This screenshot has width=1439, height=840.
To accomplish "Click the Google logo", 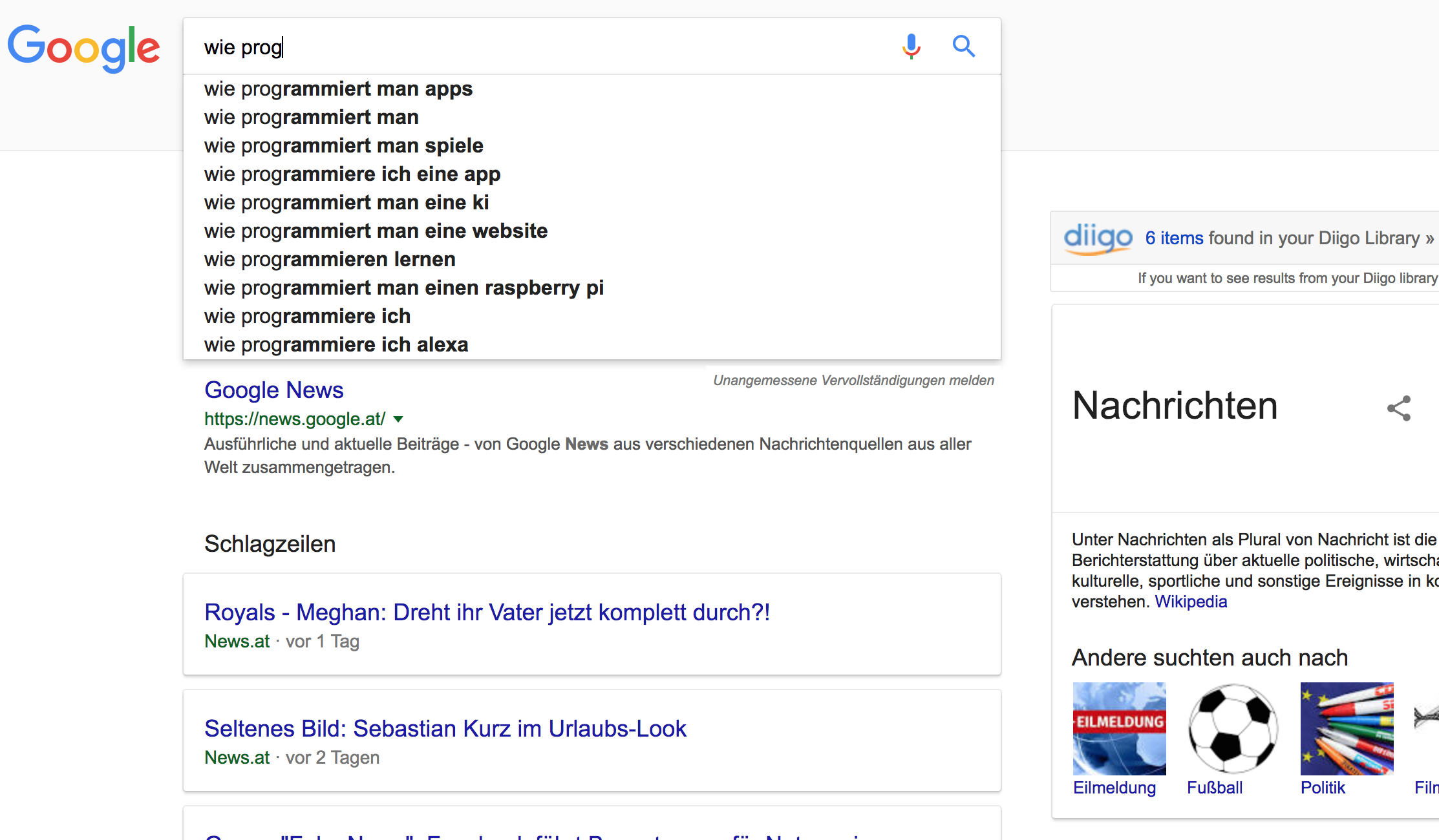I will pyautogui.click(x=83, y=48).
